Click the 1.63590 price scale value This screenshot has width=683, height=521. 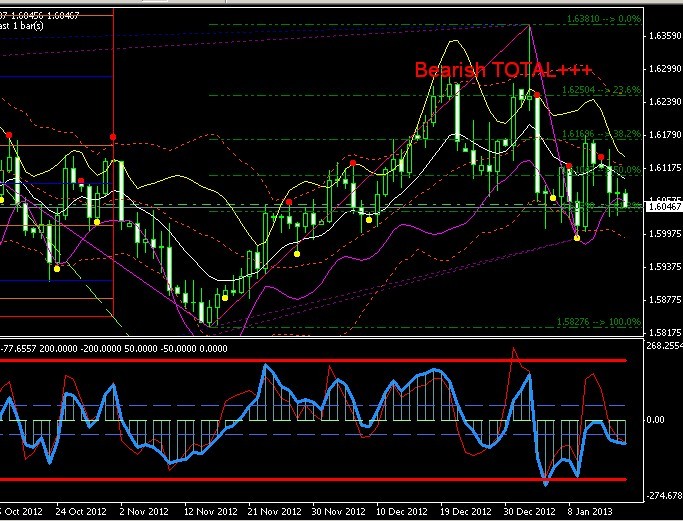665,35
